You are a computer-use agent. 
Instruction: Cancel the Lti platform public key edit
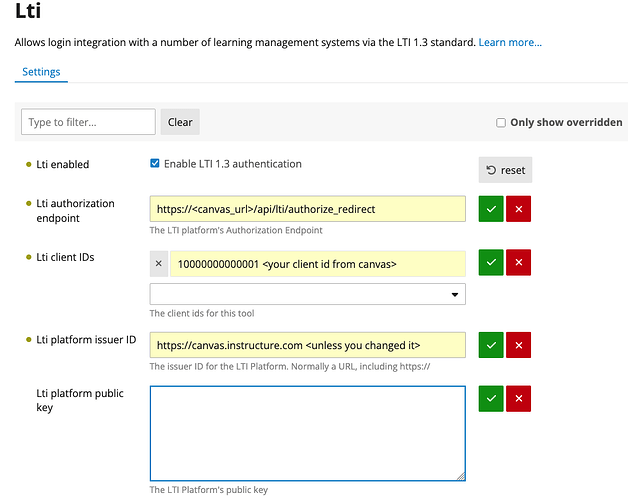[518, 399]
